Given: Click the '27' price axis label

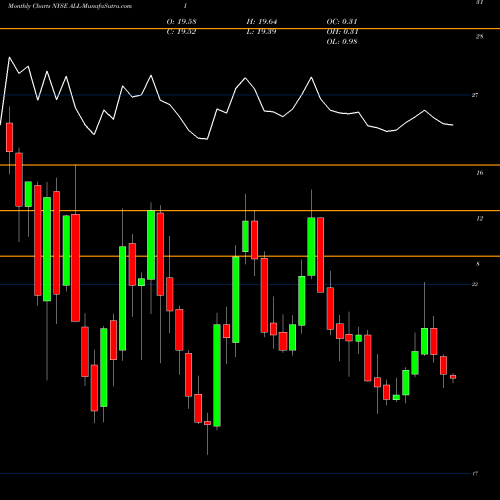Looking at the screenshot, I should [x=475, y=95].
